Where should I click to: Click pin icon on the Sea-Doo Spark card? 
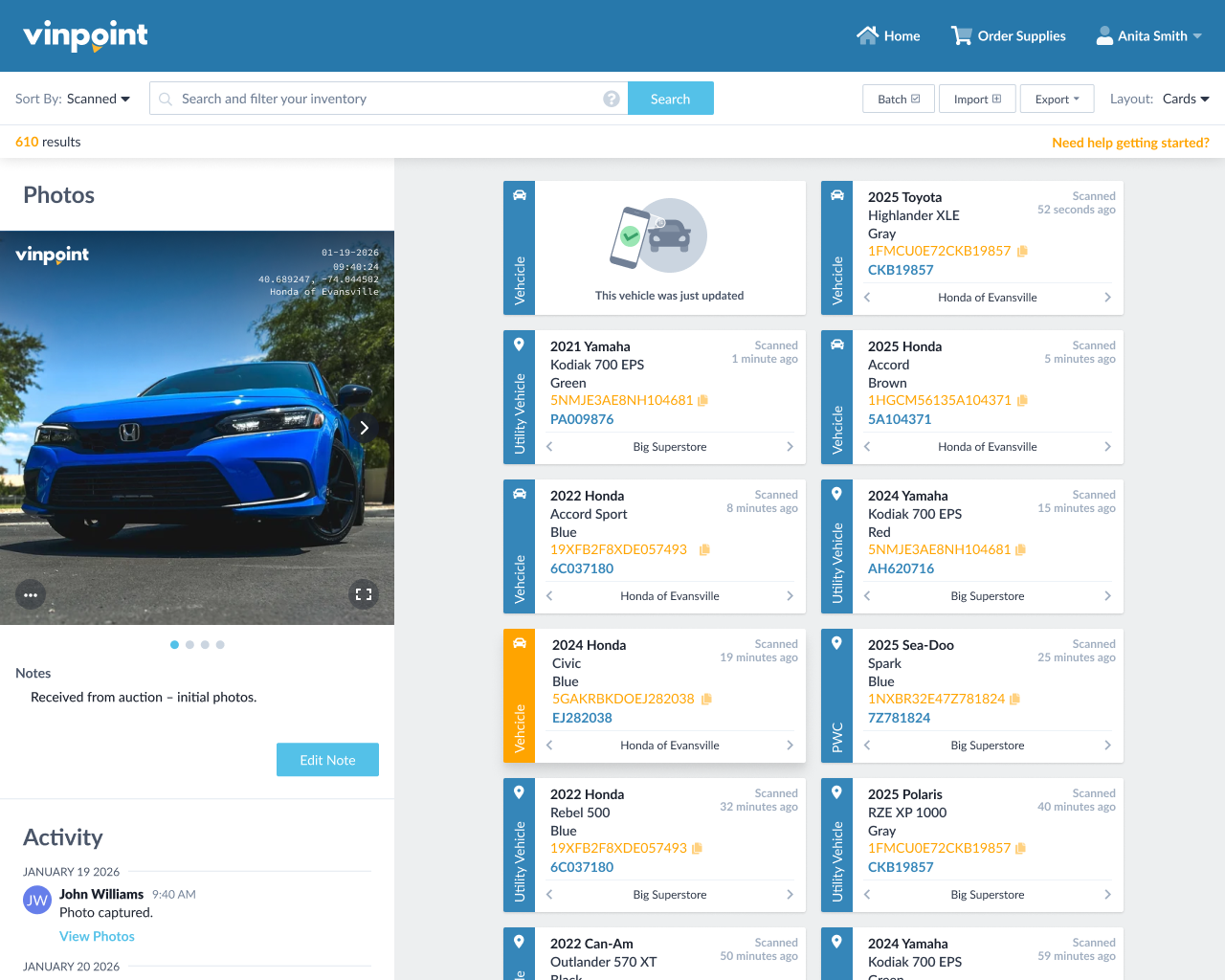coord(836,643)
